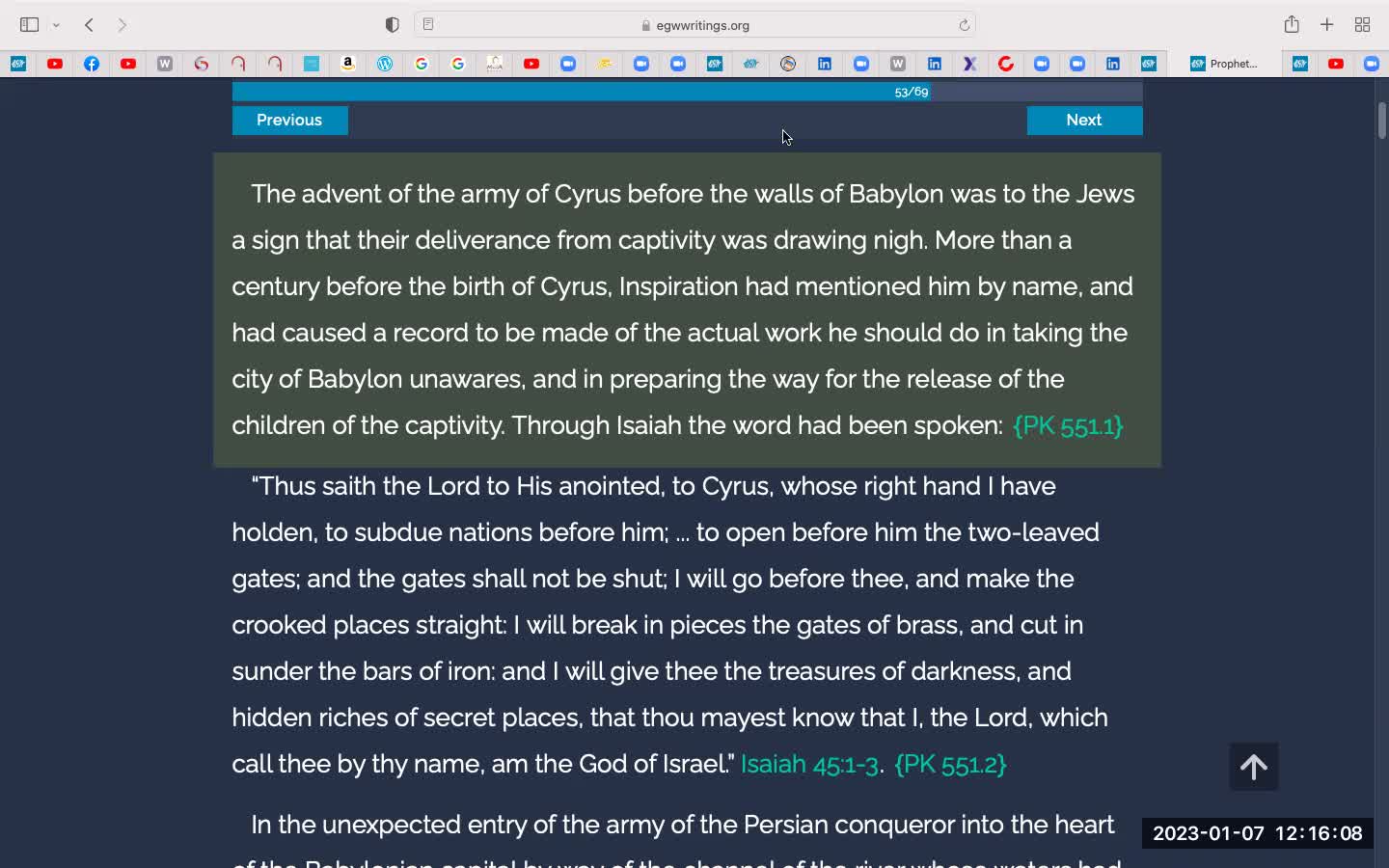Viewport: 1389px width, 868px height.
Task: Switch to the purple X icon tab
Action: click(x=969, y=64)
